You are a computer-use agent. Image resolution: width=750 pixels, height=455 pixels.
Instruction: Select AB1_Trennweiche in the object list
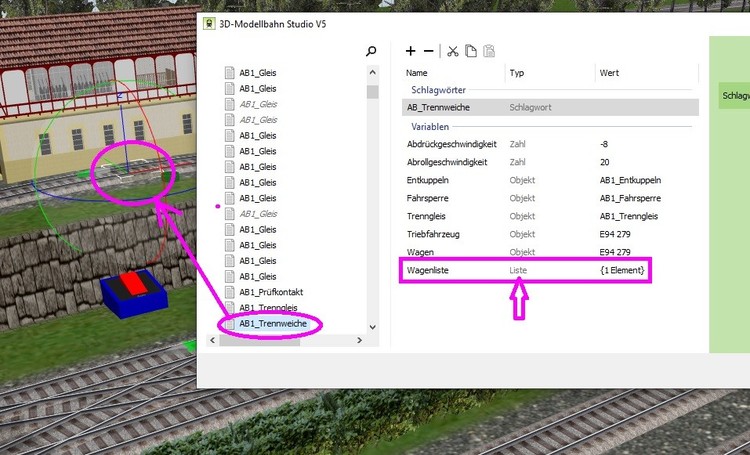tap(273, 323)
